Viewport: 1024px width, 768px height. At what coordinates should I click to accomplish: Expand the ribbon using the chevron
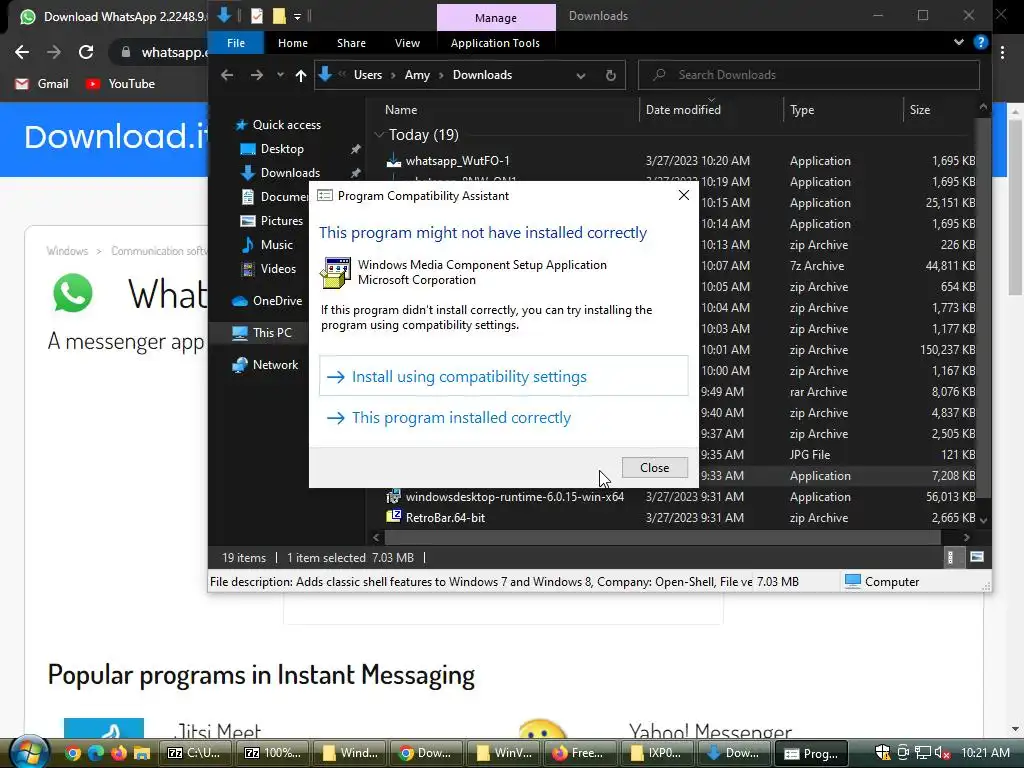pos(959,42)
